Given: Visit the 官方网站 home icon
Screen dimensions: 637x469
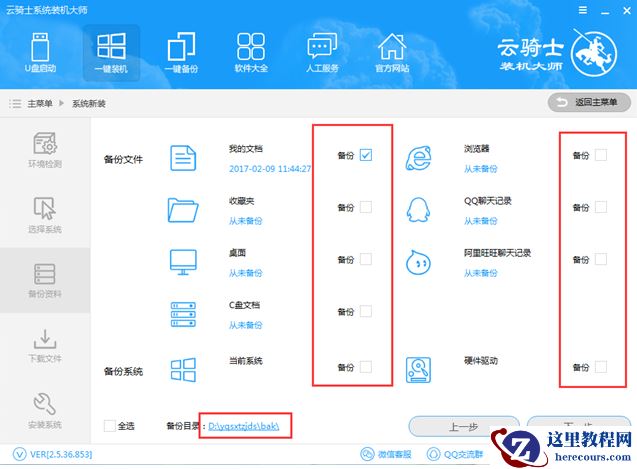Looking at the screenshot, I should click(x=392, y=53).
